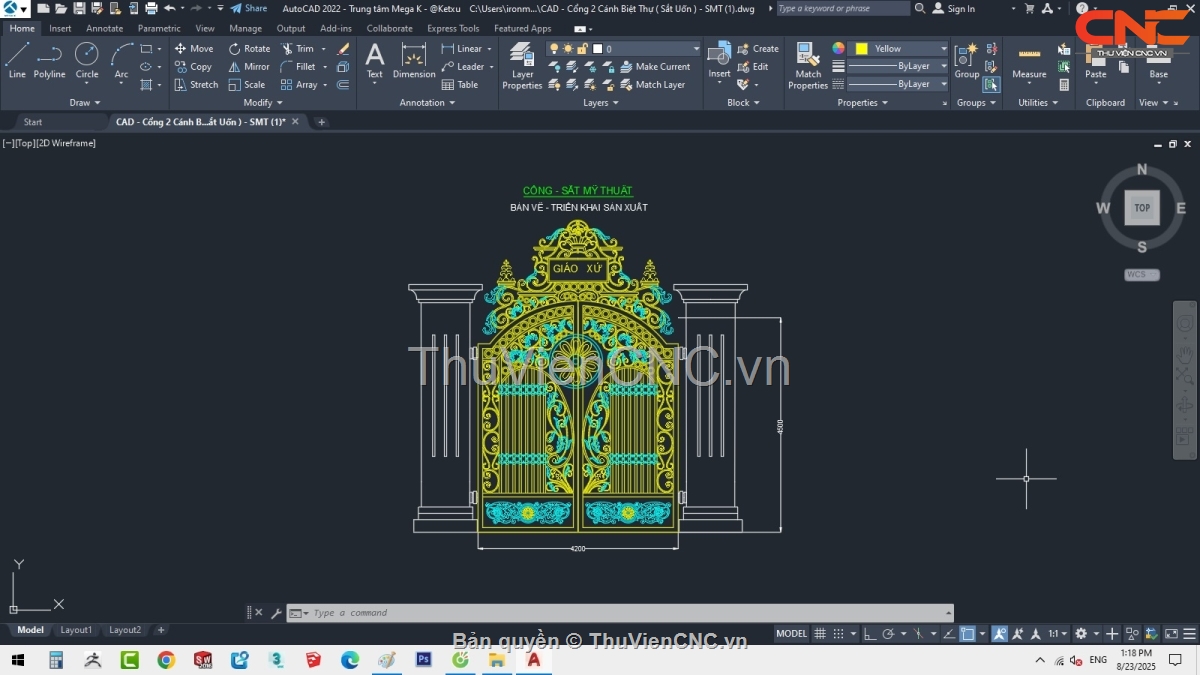1200x675 pixels.
Task: Expand the Modify panel flyout
Action: click(263, 102)
